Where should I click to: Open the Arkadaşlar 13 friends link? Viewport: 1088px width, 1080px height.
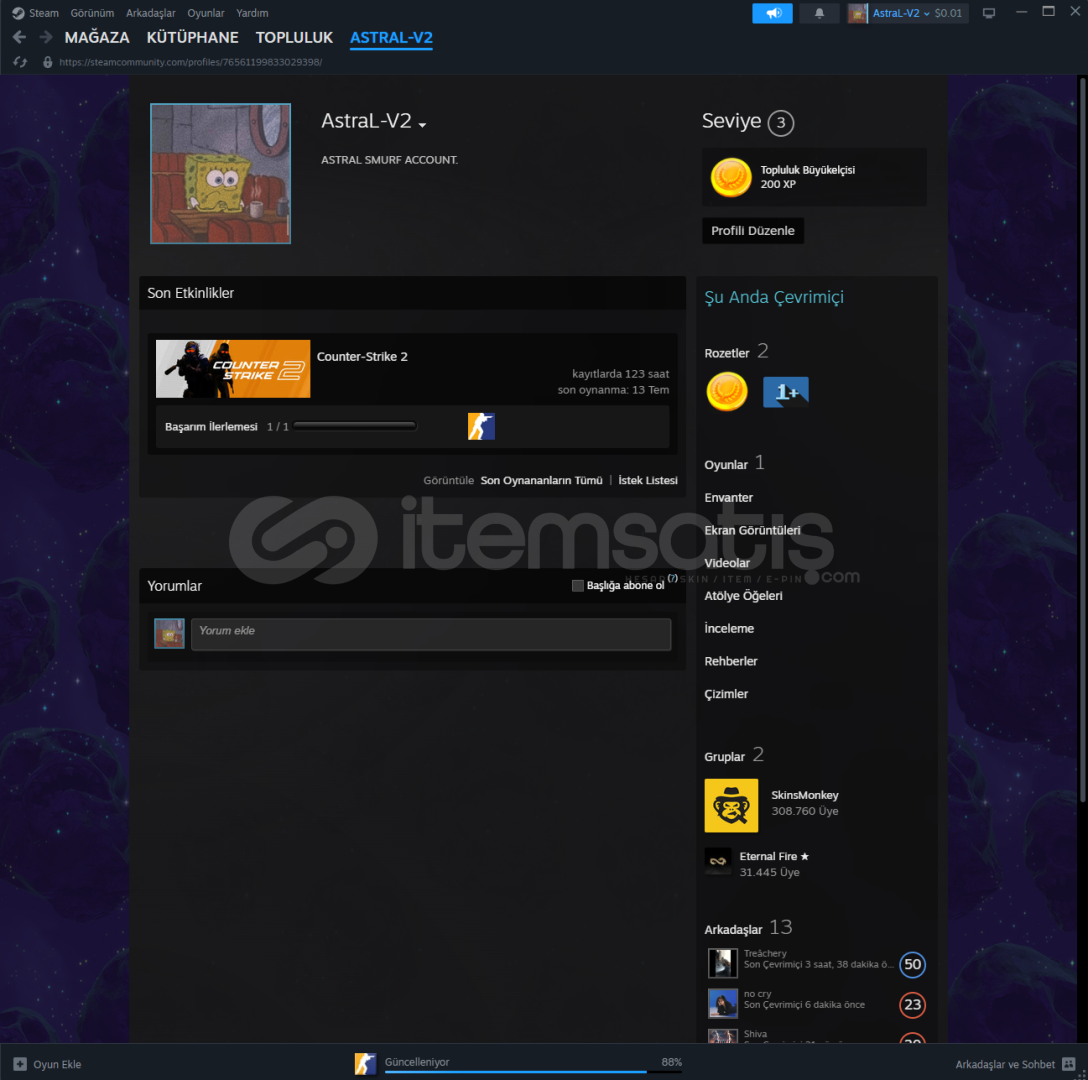(748, 928)
